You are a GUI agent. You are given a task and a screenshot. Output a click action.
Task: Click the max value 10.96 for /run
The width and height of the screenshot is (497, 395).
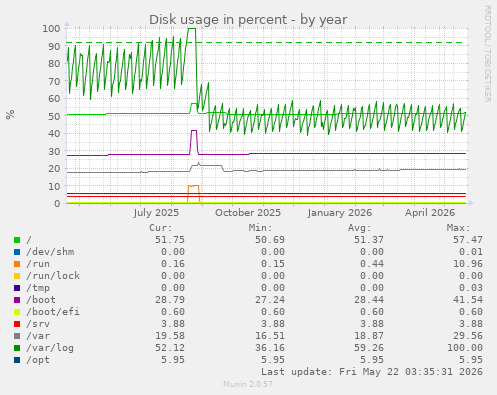pos(468,264)
